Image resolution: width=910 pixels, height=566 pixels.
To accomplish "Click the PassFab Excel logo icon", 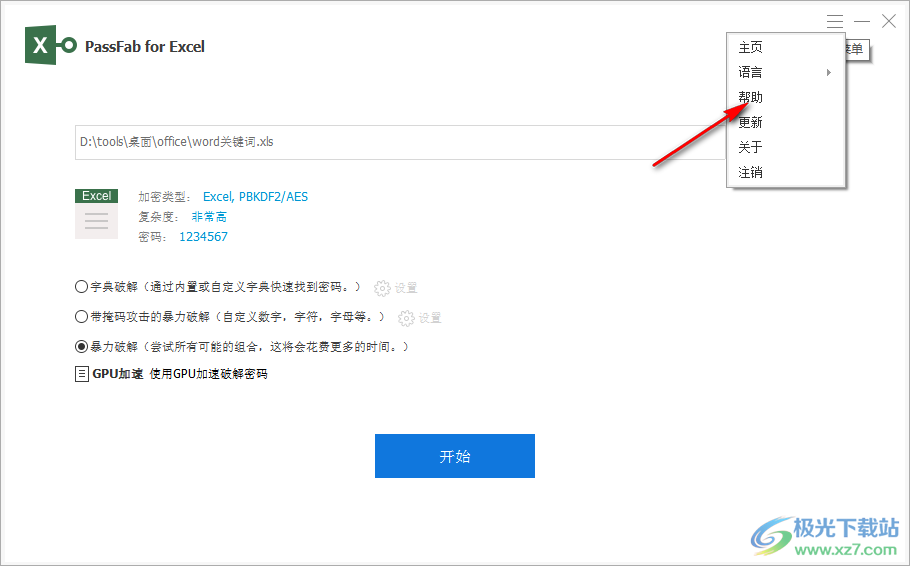I will tap(51, 45).
